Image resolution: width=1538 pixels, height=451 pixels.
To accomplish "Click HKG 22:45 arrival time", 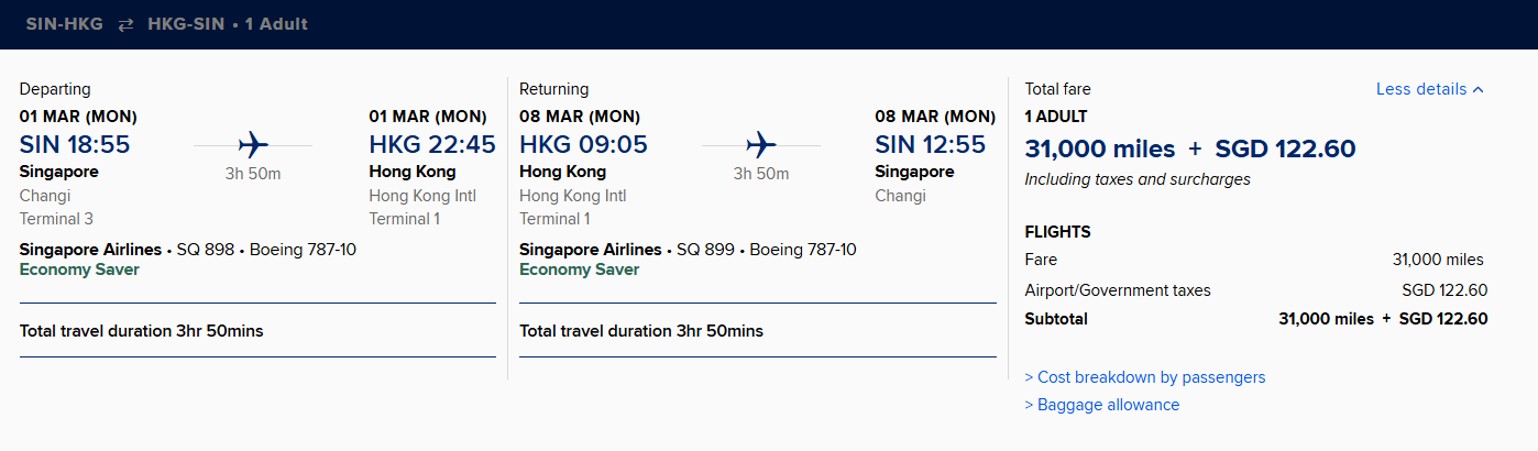I will tap(432, 145).
